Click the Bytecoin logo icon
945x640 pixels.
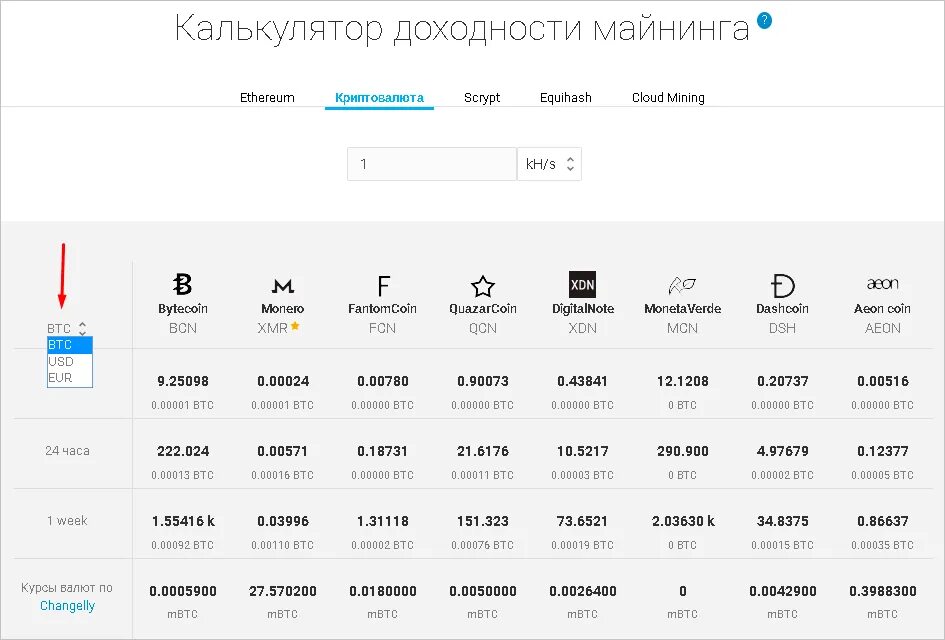182,284
